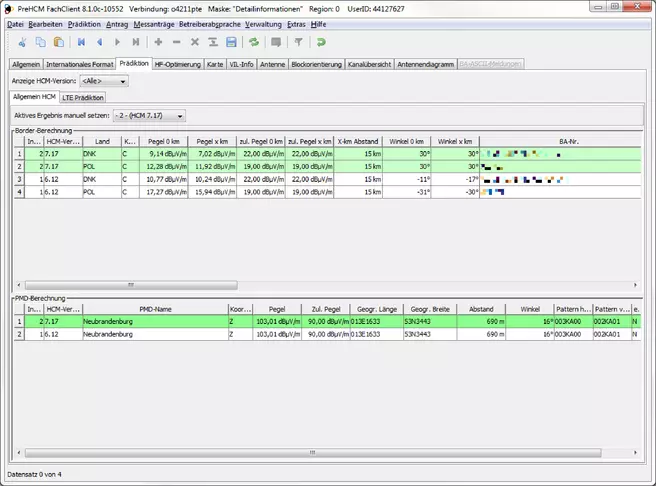
Task: Click the comment speech bubble icon
Action: pos(276,42)
